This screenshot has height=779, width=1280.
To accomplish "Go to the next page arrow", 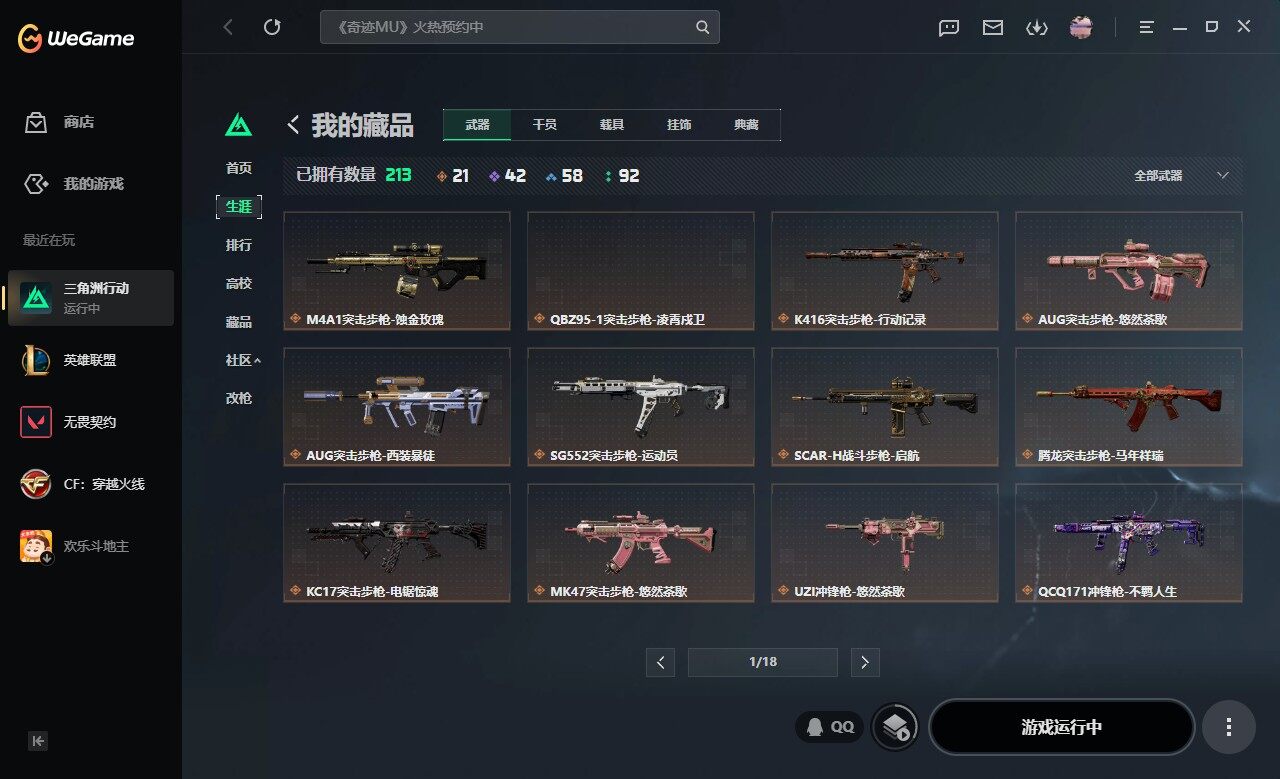I will 865,662.
